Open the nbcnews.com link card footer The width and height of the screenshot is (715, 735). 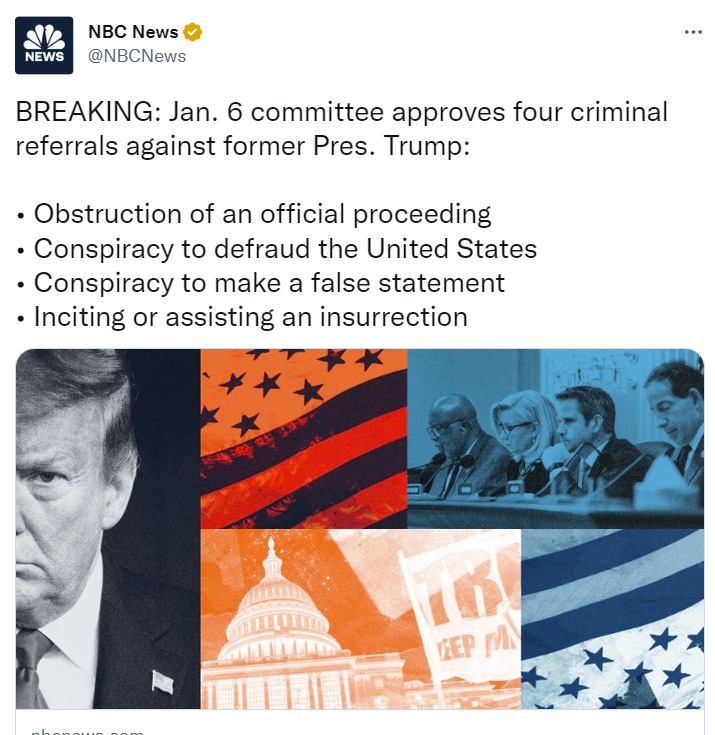360,722
